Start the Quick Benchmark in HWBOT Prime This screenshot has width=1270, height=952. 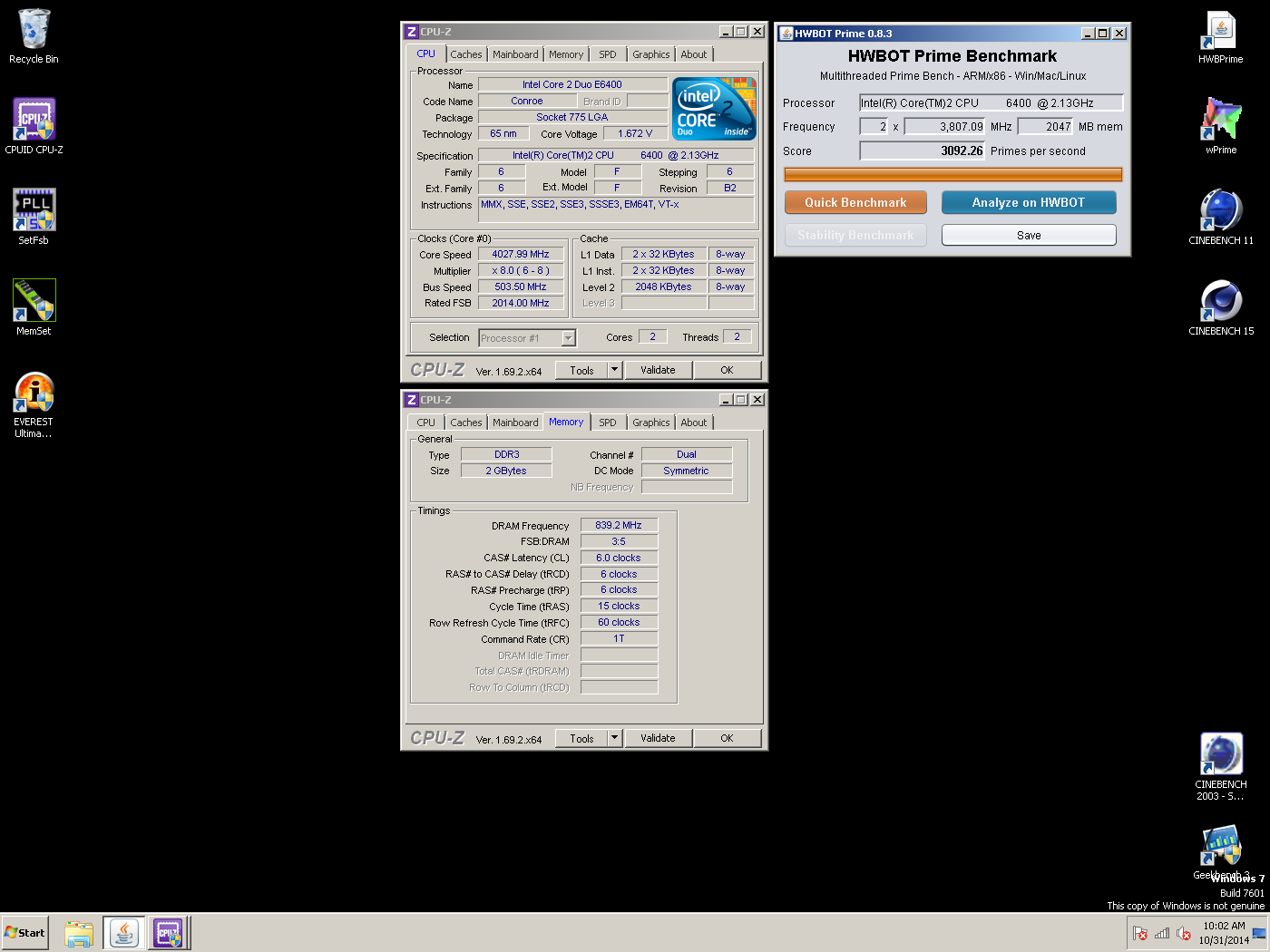tap(855, 202)
